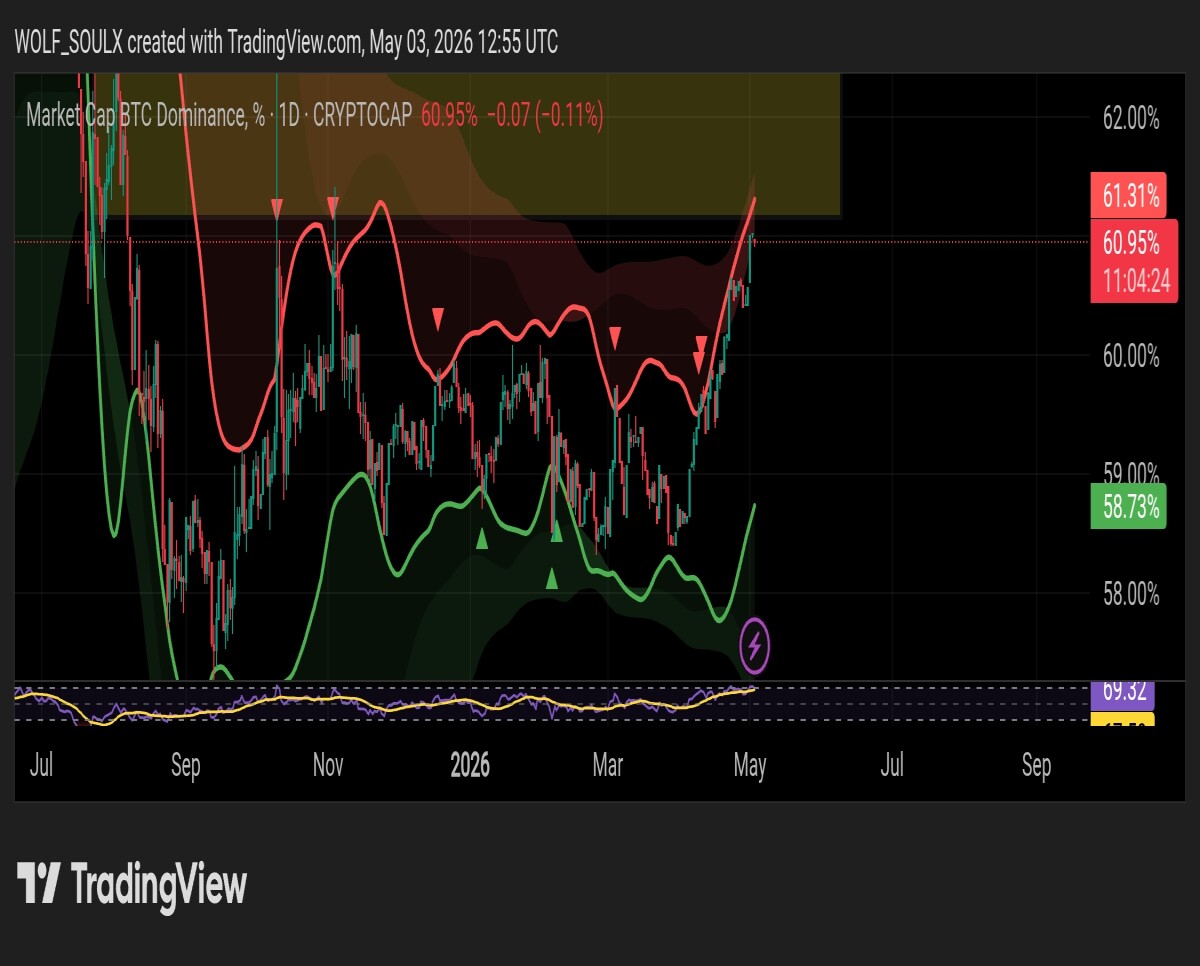Click the double red down-arrows in April

(700, 354)
